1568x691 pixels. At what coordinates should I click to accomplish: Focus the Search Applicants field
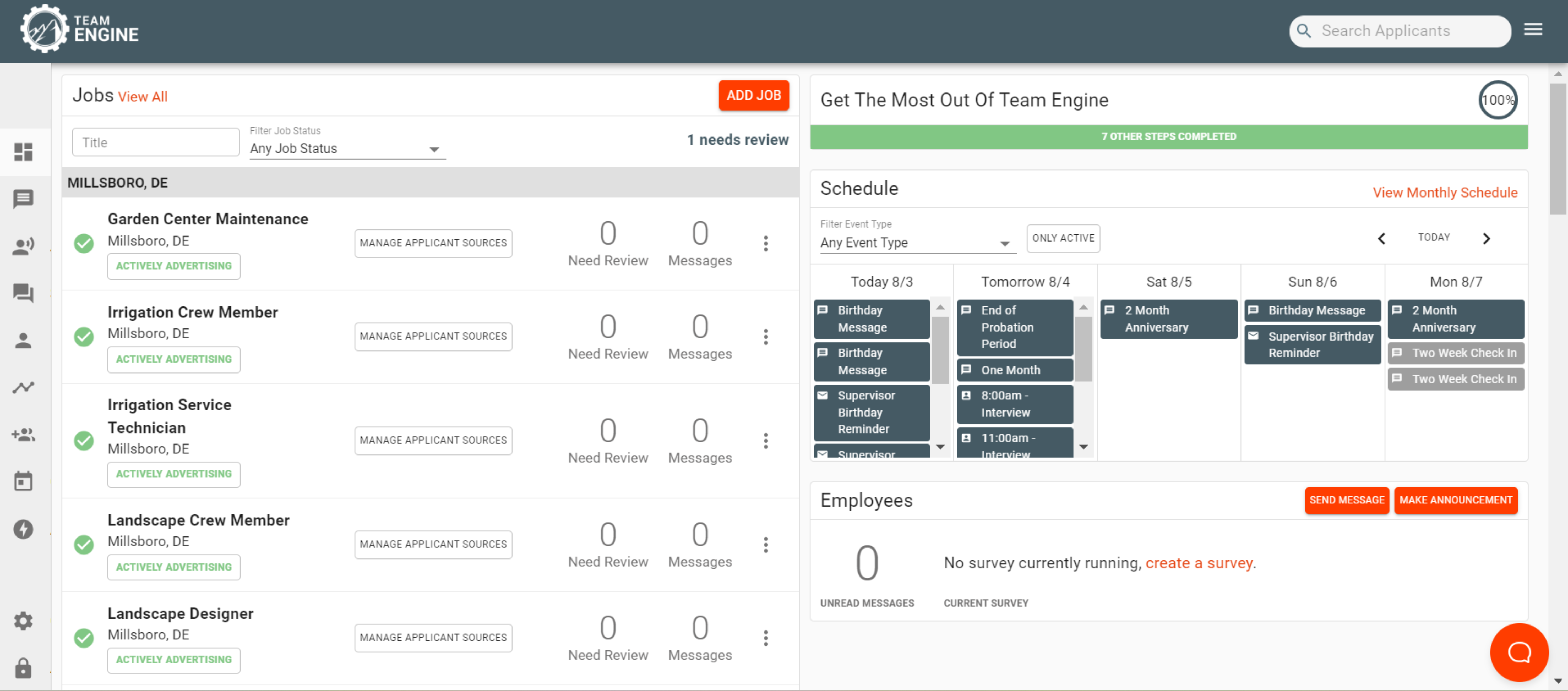pyautogui.click(x=1400, y=31)
